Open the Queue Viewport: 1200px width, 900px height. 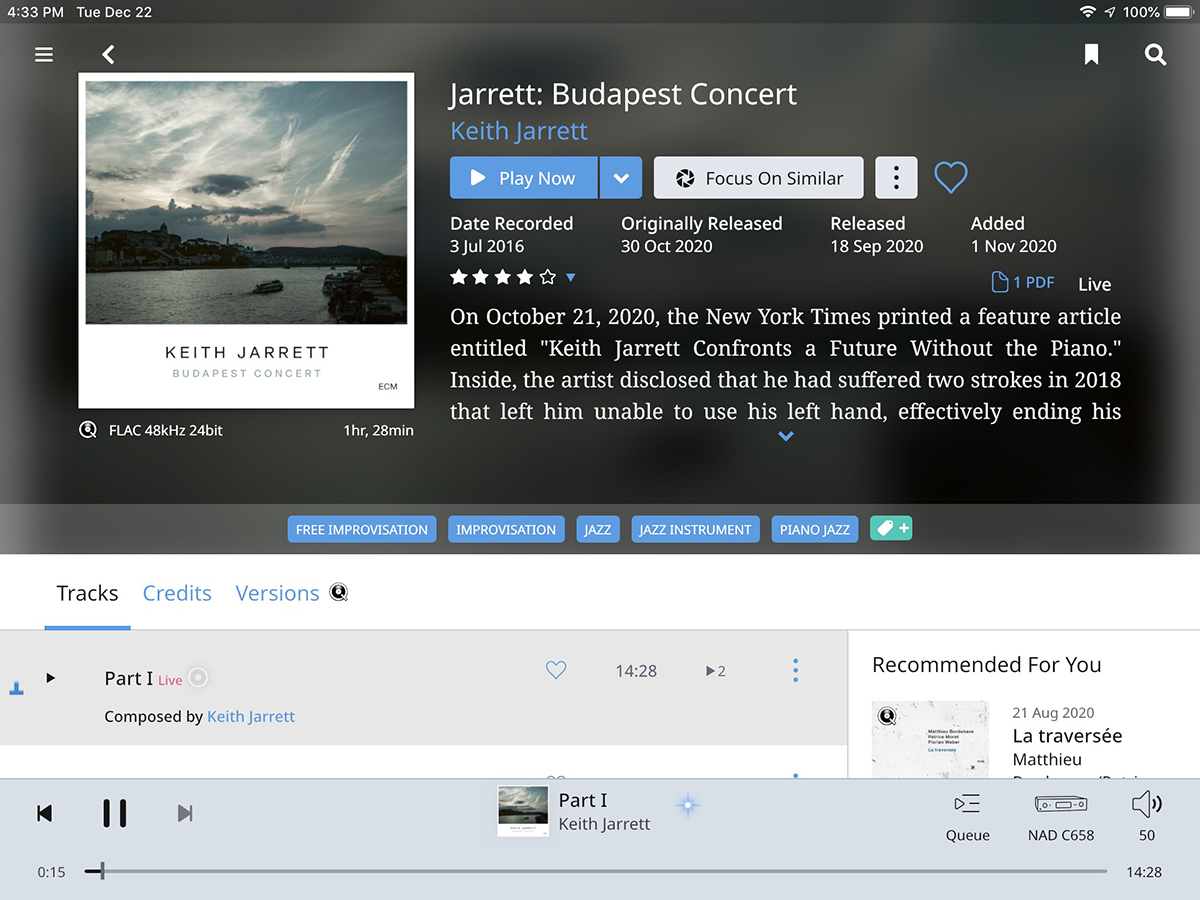coord(967,817)
